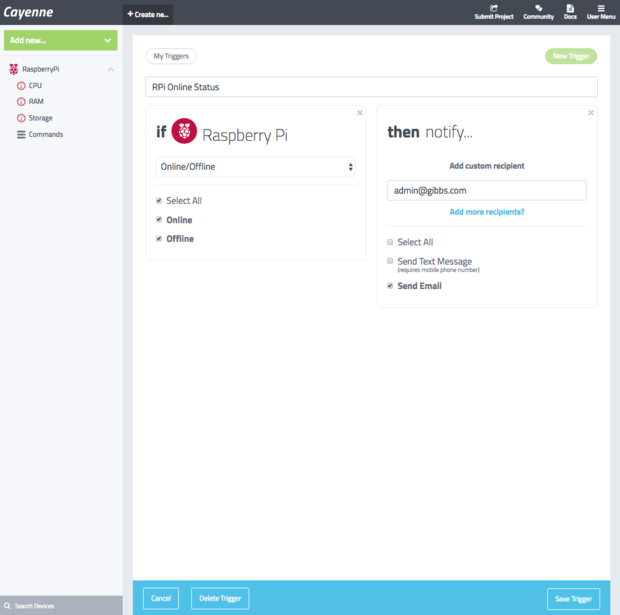Image resolution: width=620 pixels, height=615 pixels.
Task: Close the 'then notify' card
Action: [x=591, y=113]
